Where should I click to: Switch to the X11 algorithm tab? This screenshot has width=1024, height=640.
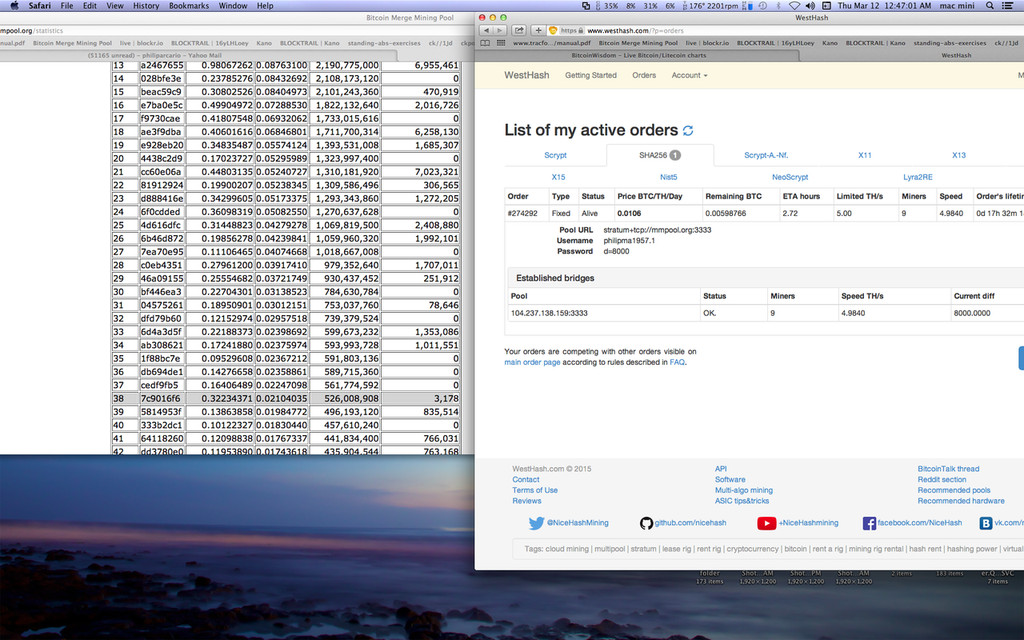click(x=865, y=155)
